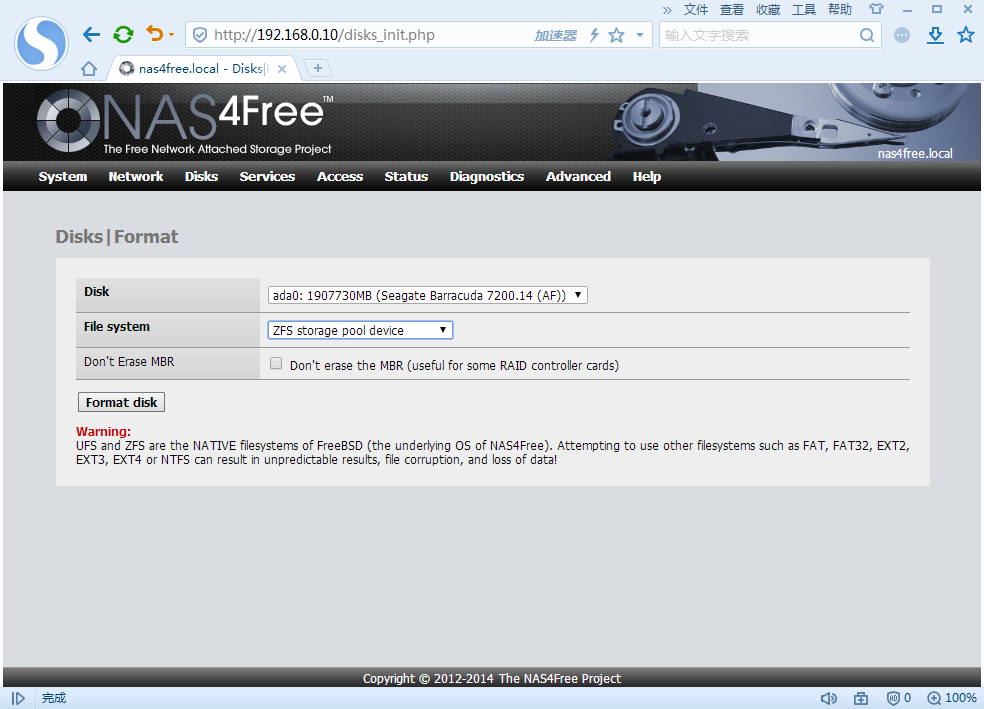This screenshot has width=984, height=709.
Task: Open the undo history dropdown arrow
Action: click(171, 35)
